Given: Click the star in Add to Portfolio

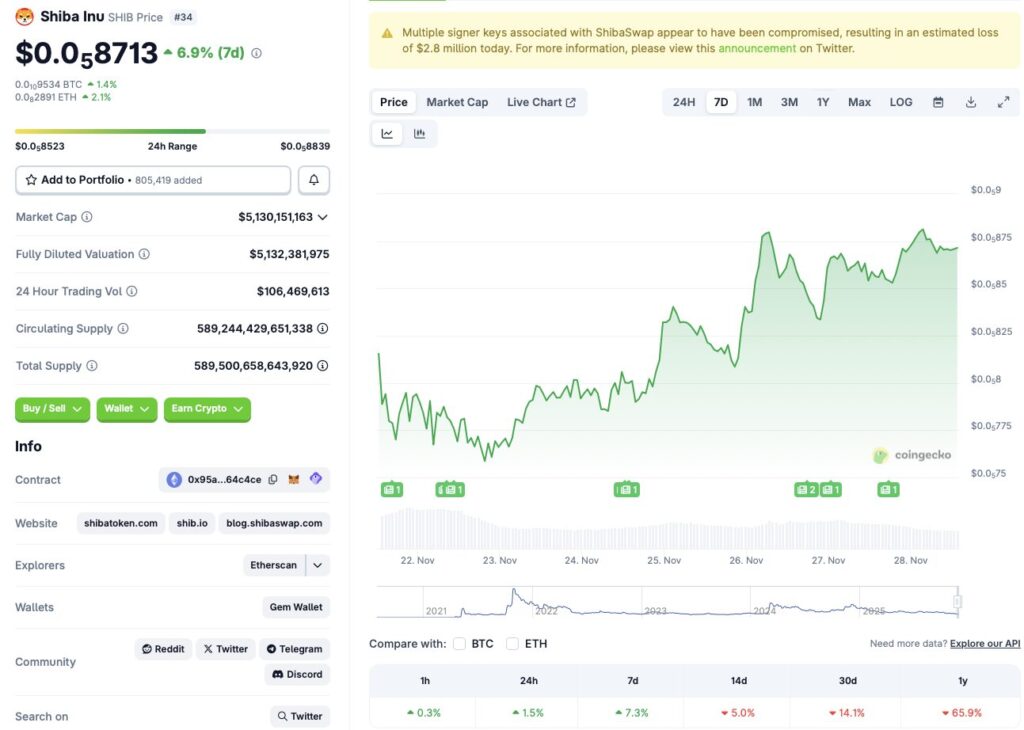Looking at the screenshot, I should tap(33, 179).
